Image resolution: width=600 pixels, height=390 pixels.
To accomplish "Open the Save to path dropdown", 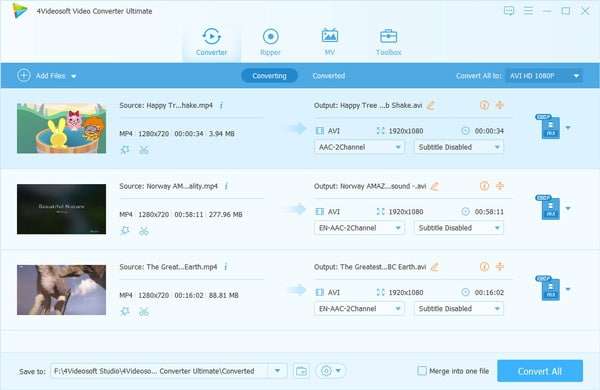I will [277, 370].
